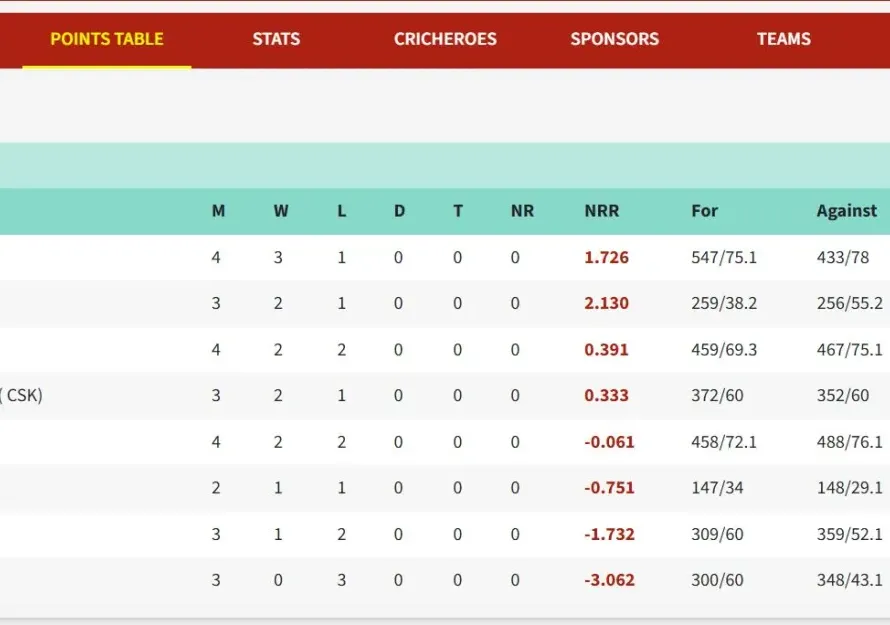
Task: Click the 2.130 NRR value
Action: click(606, 303)
